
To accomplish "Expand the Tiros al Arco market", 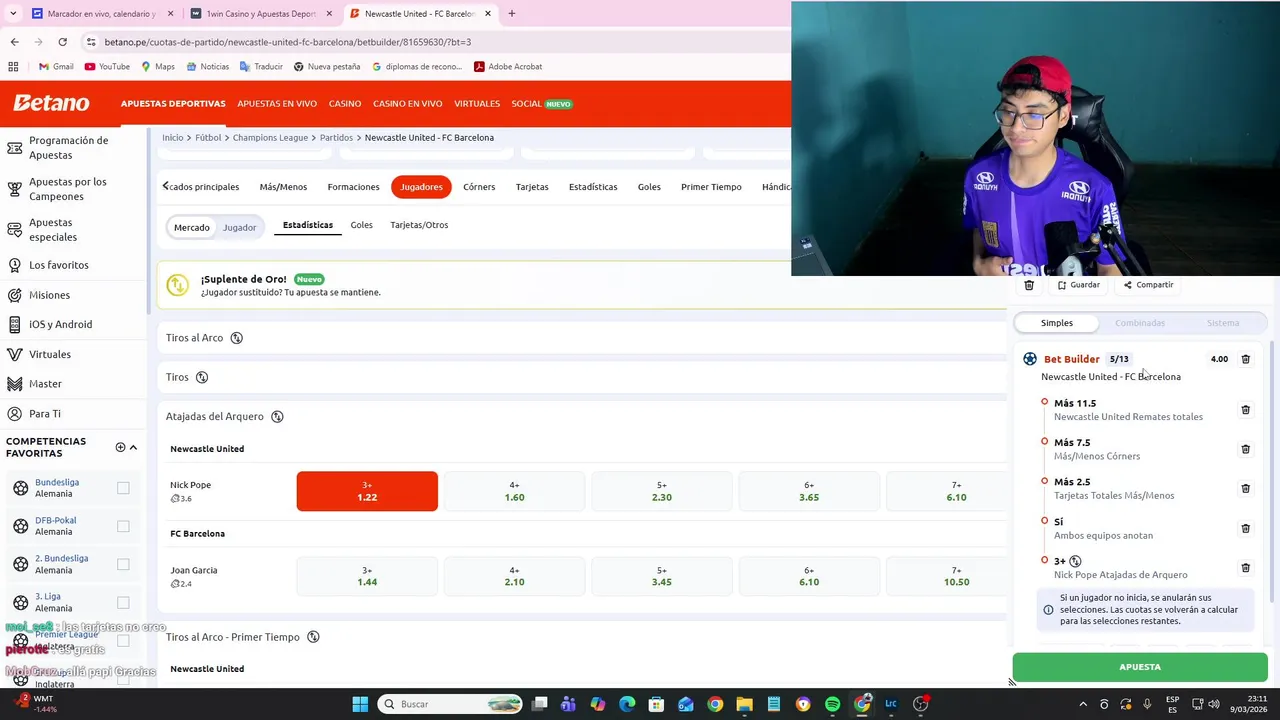I will (581, 338).
